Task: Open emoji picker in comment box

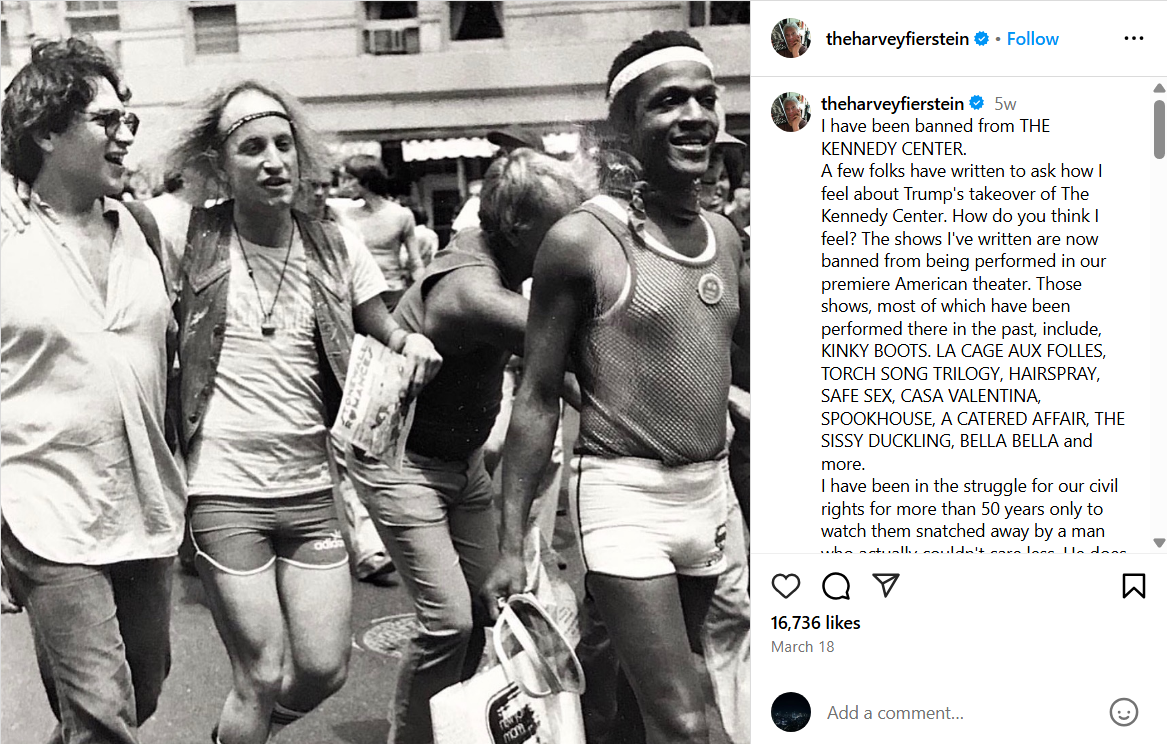Action: (x=1123, y=712)
